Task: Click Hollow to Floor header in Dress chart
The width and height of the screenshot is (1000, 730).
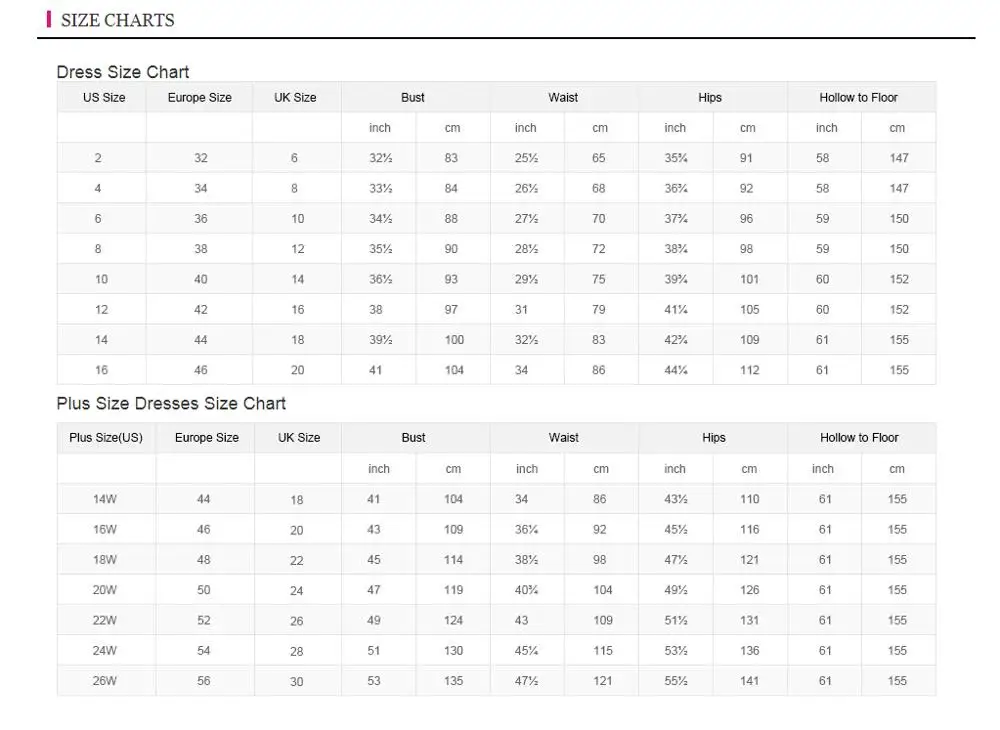Action: coord(858,98)
